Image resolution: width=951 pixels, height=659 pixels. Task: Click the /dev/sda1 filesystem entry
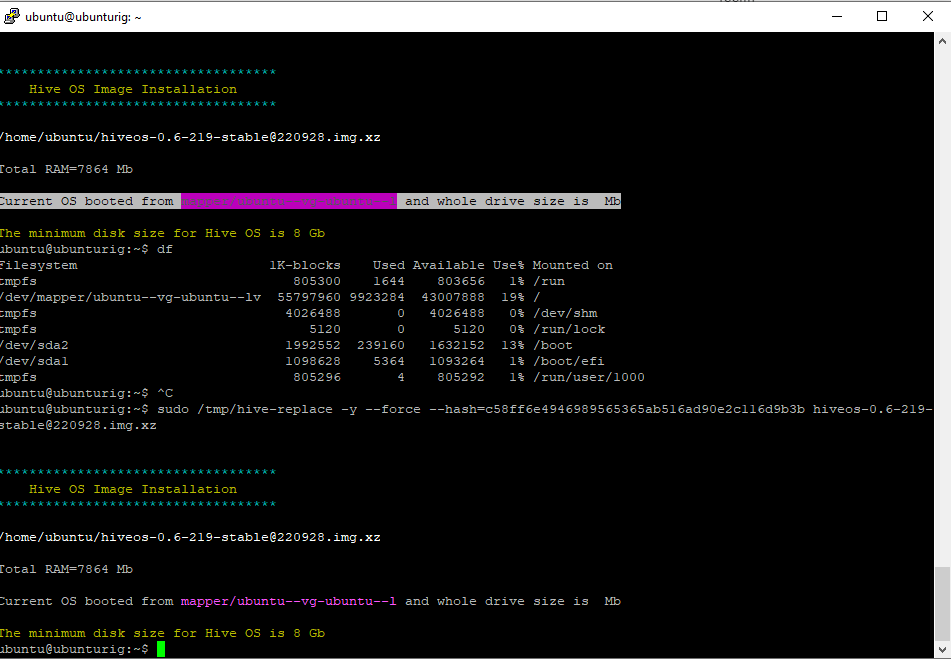[x=34, y=361]
